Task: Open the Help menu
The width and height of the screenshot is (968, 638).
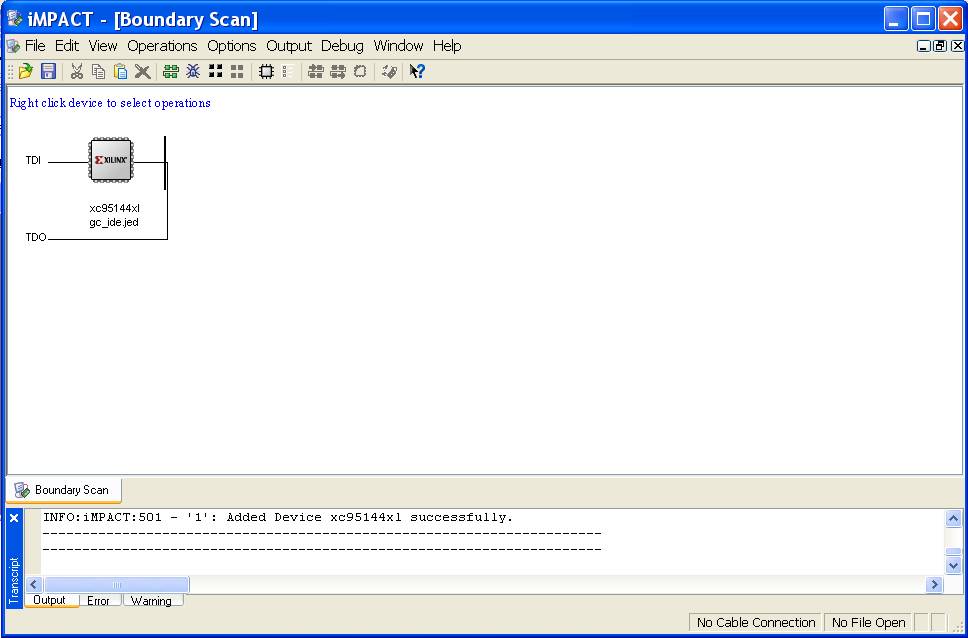Action: coord(447,46)
